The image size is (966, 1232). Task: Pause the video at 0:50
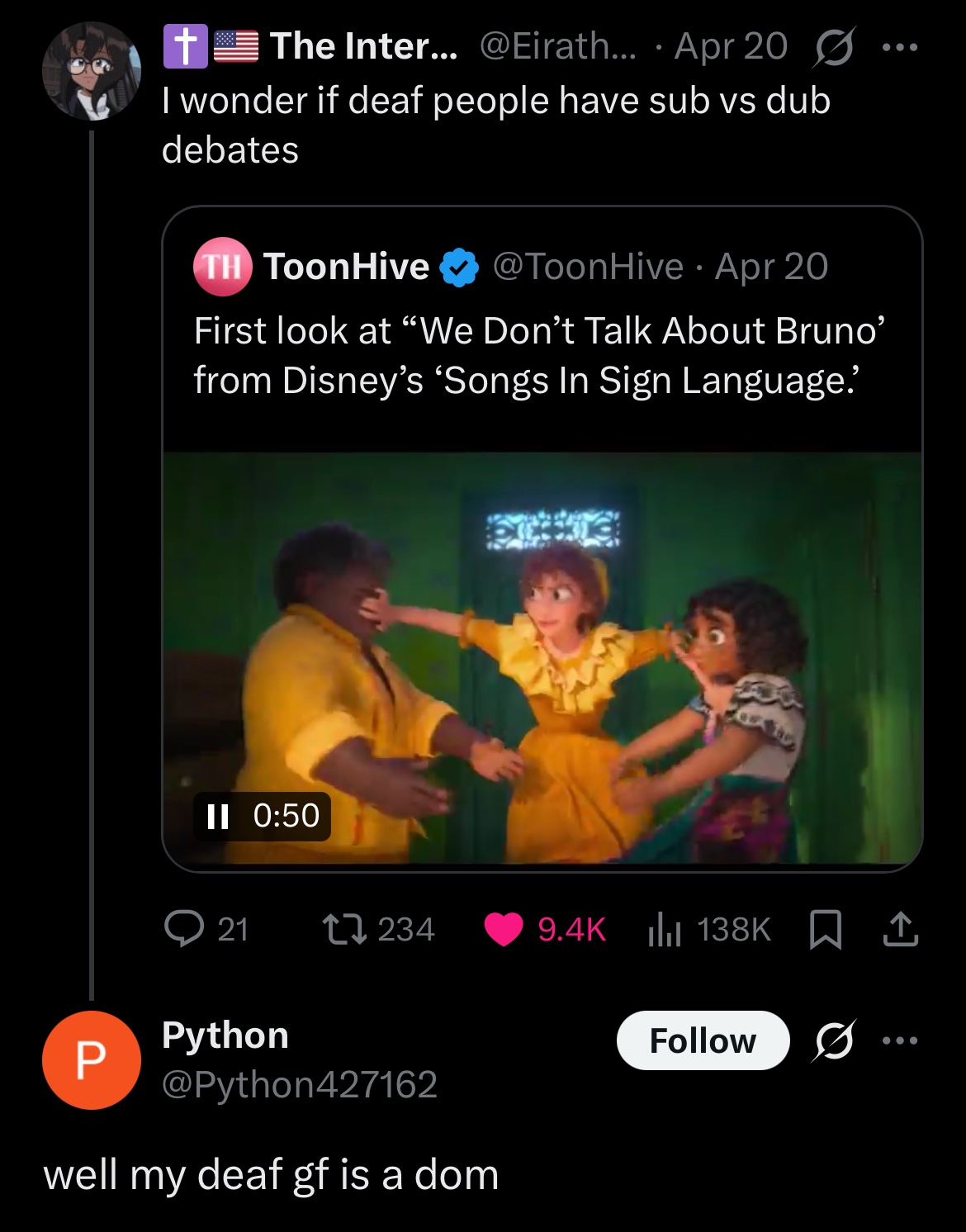coord(218,816)
